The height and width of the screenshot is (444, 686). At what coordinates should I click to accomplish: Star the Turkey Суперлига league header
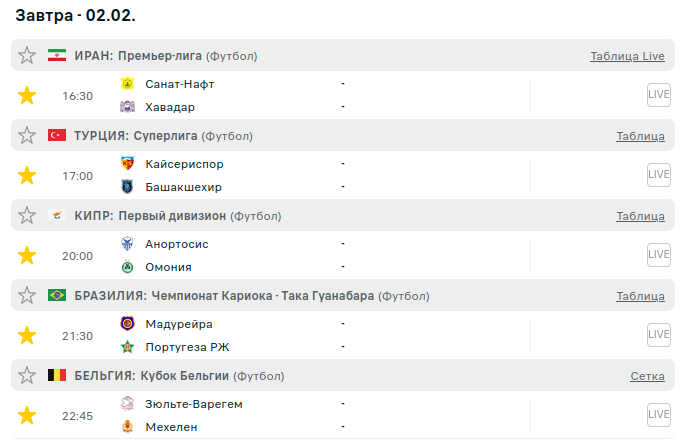(x=27, y=136)
